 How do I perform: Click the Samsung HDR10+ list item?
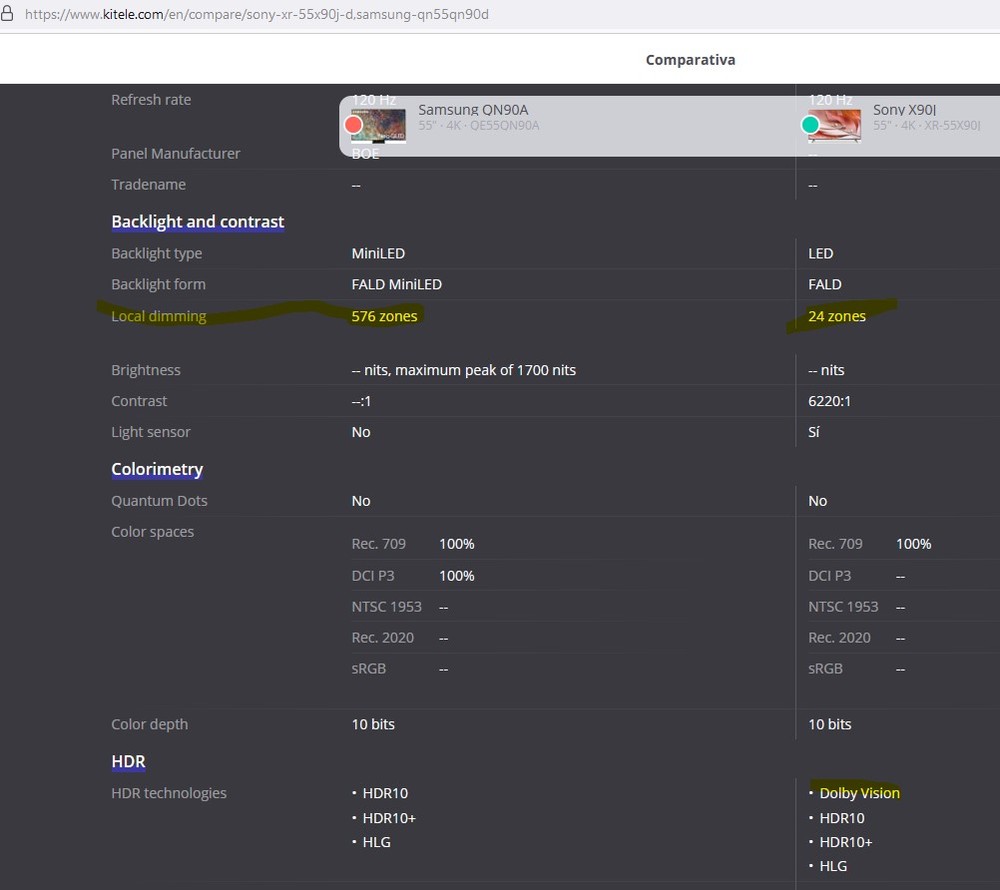(389, 818)
